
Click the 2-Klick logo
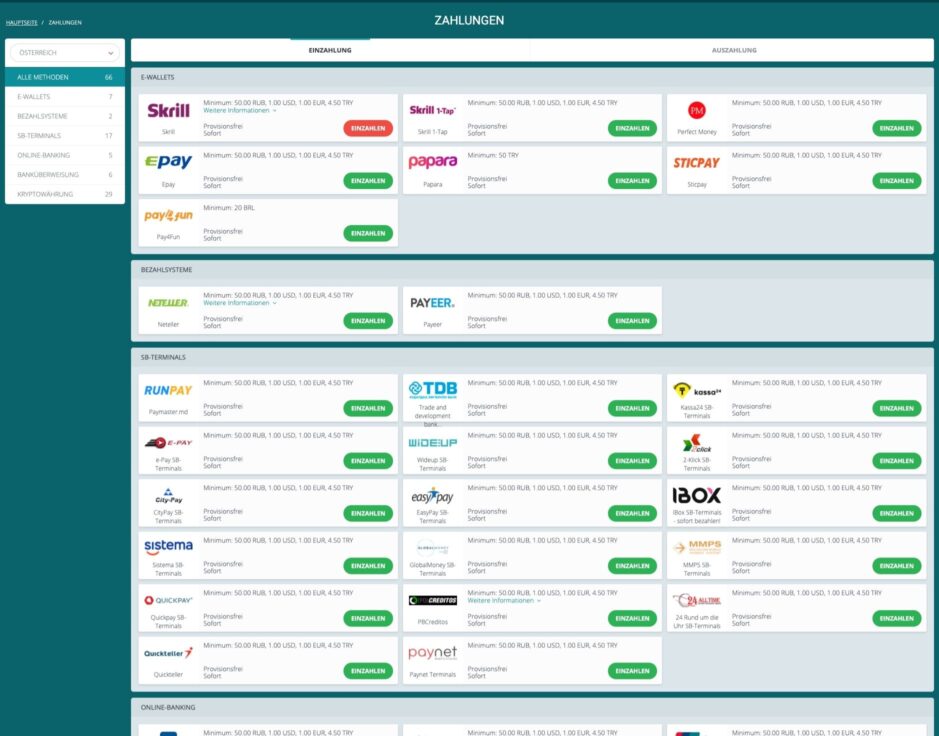tap(696, 443)
